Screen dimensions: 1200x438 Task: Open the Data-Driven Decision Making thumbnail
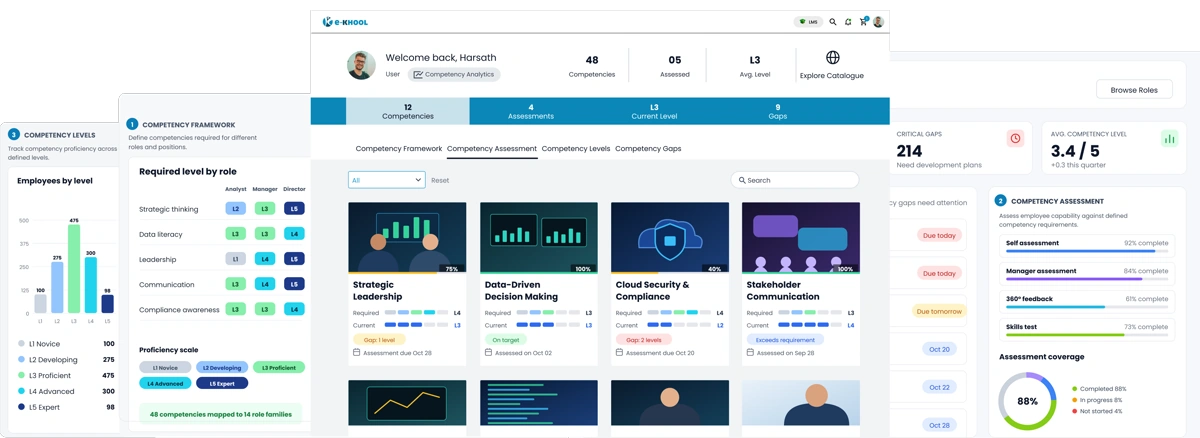point(539,238)
